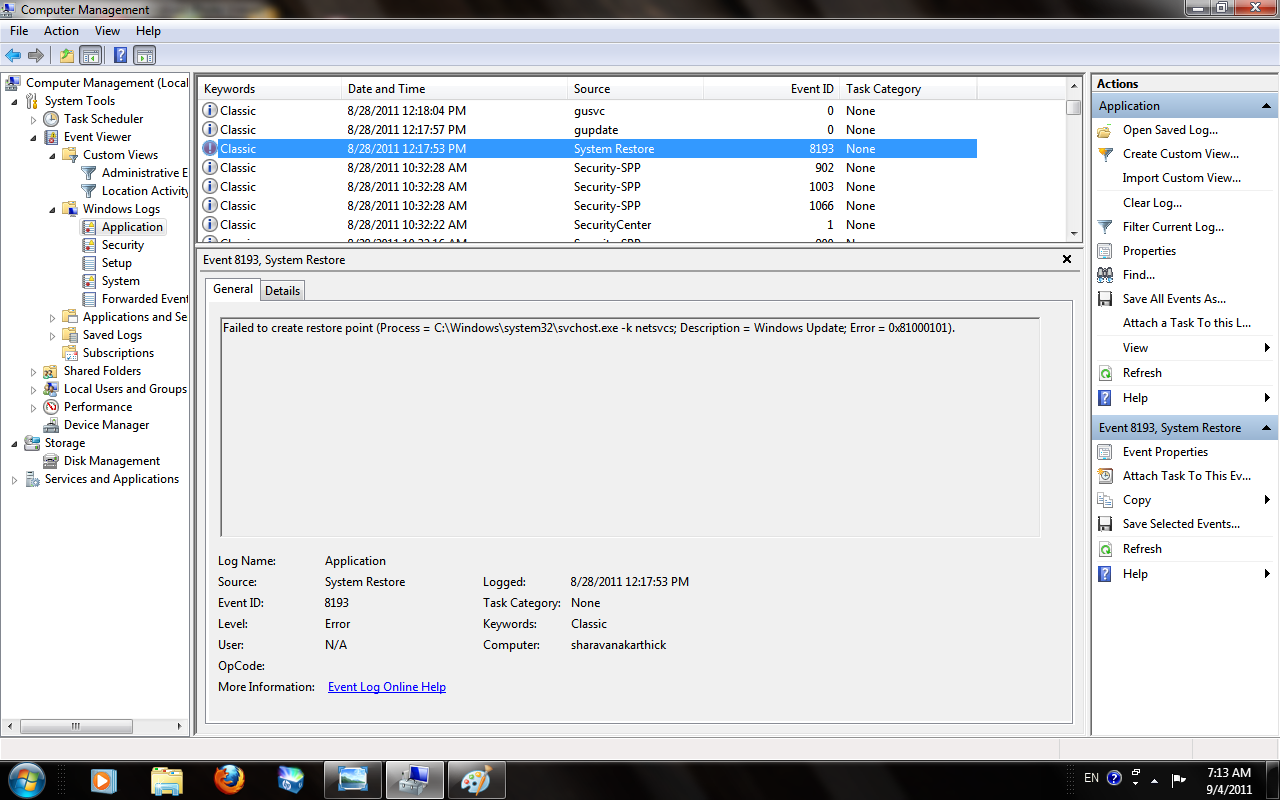1280x800 pixels.
Task: Open the Action menu
Action: (61, 31)
